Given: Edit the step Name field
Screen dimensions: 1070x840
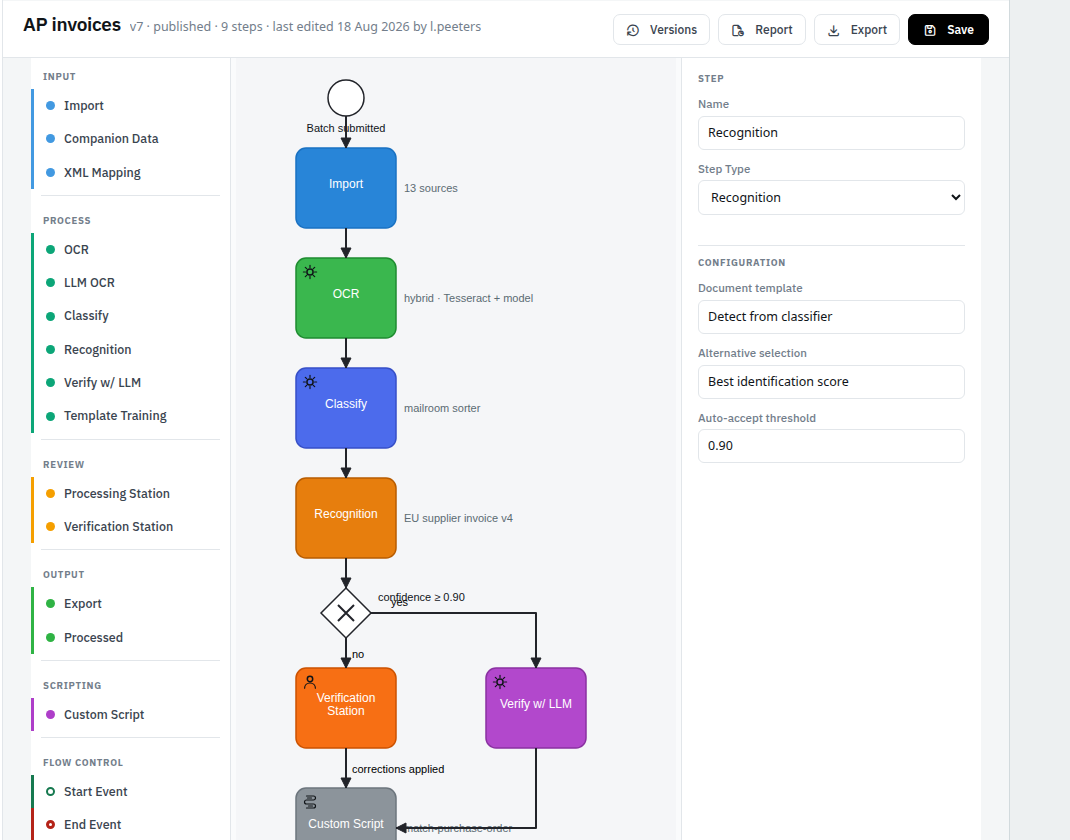Looking at the screenshot, I should 831,133.
